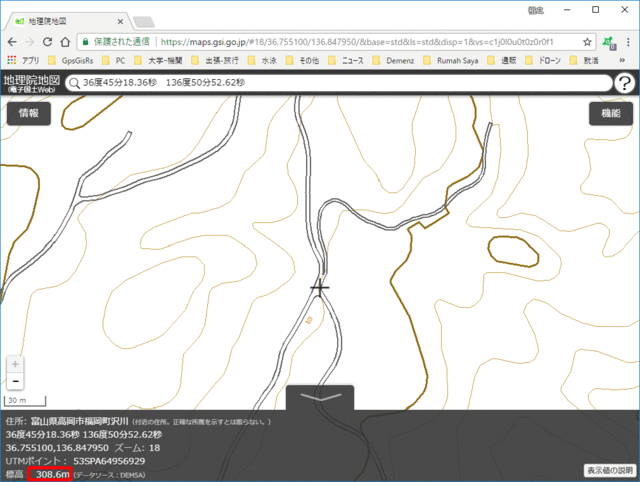Click the ズーム: 18 zoom level text
Image resolution: width=640 pixels, height=482 pixels.
137,448
